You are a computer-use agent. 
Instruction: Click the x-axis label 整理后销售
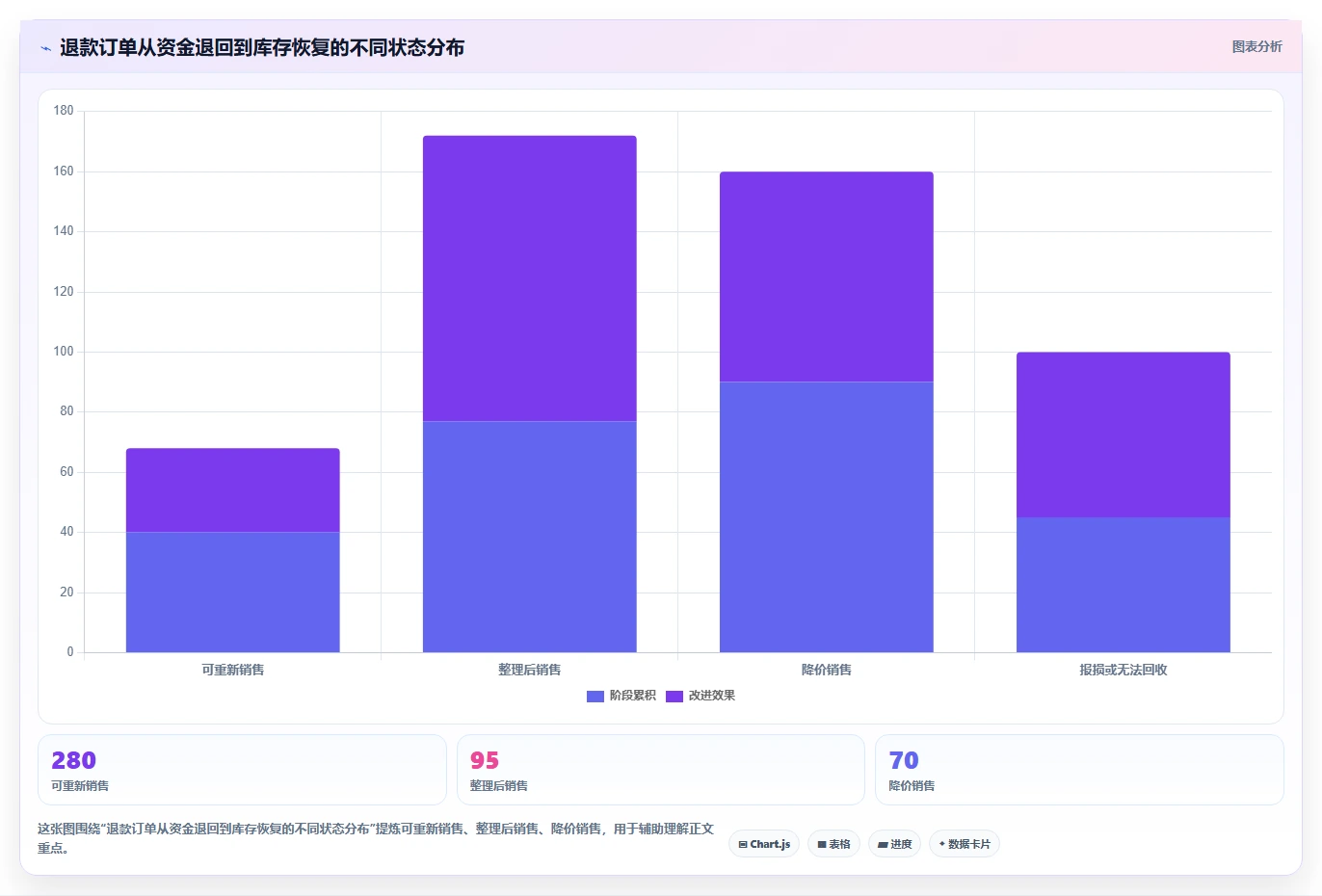tap(530, 670)
